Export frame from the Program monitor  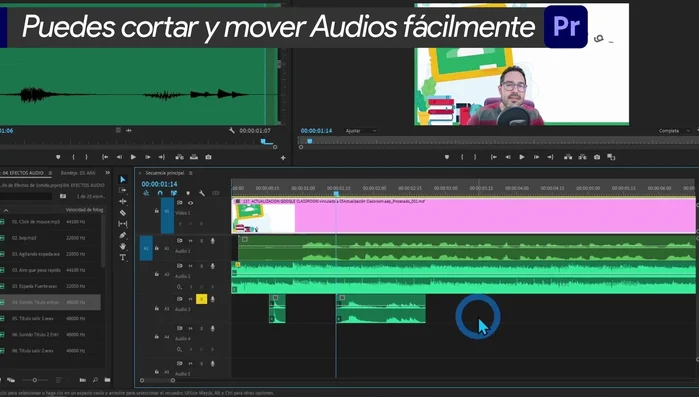pos(597,157)
